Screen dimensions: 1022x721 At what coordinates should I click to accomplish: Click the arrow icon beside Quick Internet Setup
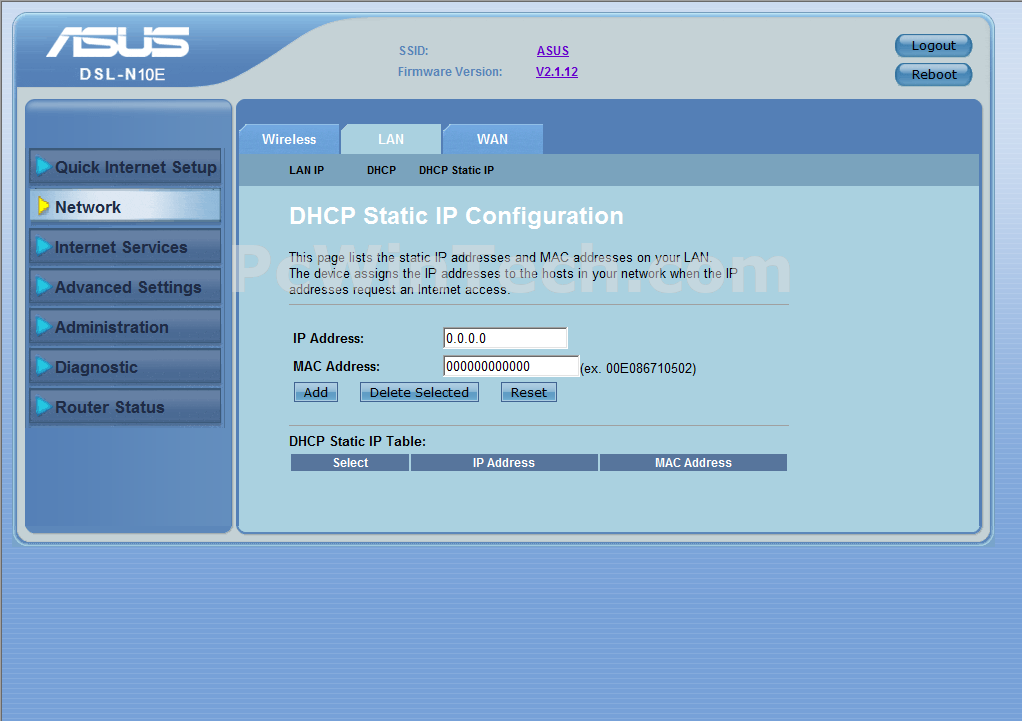click(43, 166)
